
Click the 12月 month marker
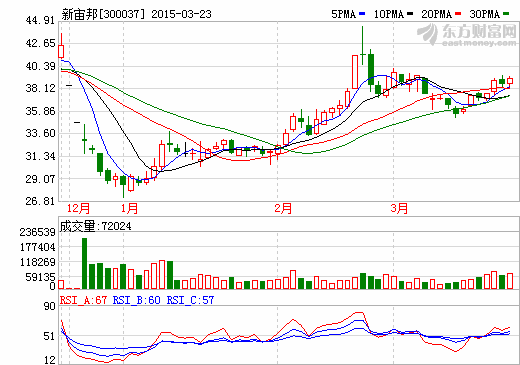(x=78, y=209)
